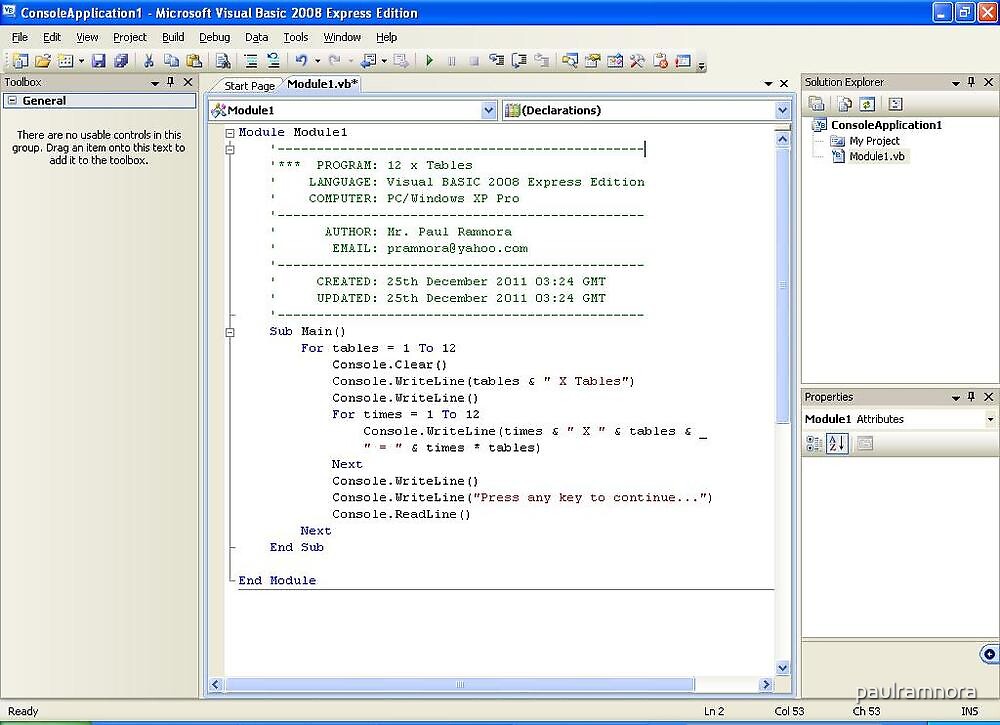The height and width of the screenshot is (725, 1000).
Task: Click the Open File folder icon
Action: 42,61
